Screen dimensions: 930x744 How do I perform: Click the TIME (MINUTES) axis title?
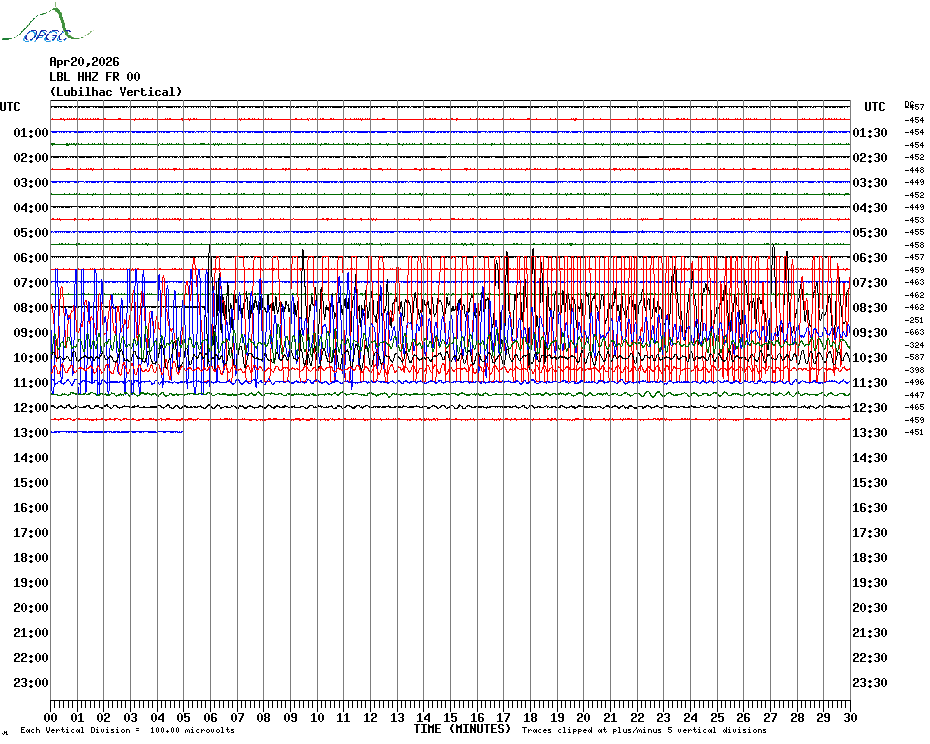(462, 729)
